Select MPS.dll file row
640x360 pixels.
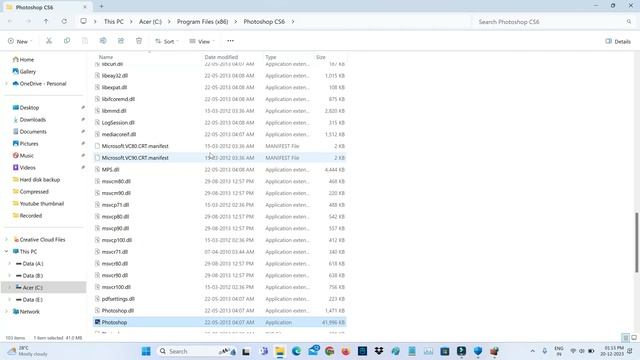220,169
